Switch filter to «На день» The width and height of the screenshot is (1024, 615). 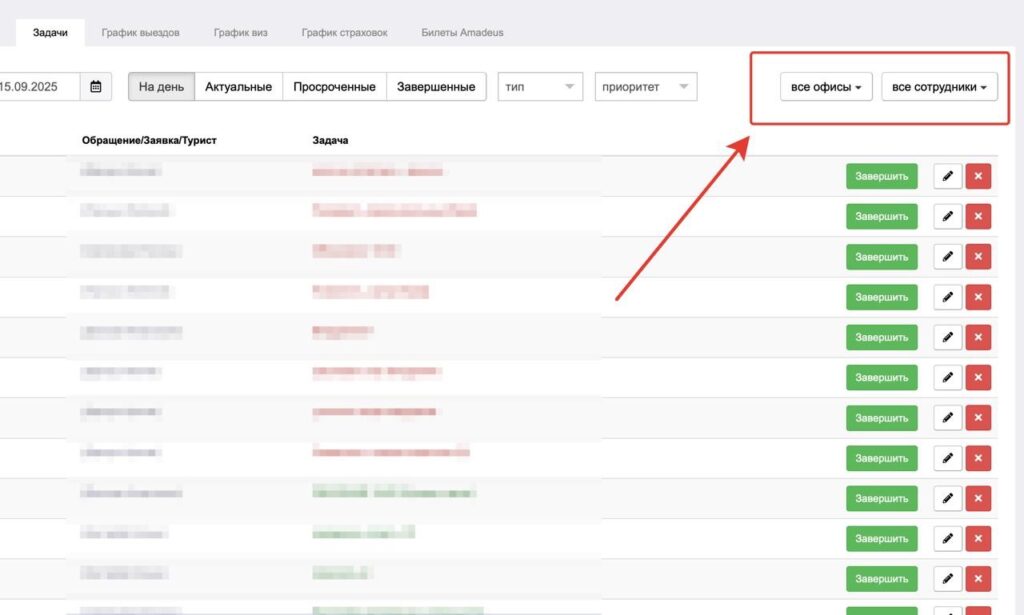click(161, 87)
